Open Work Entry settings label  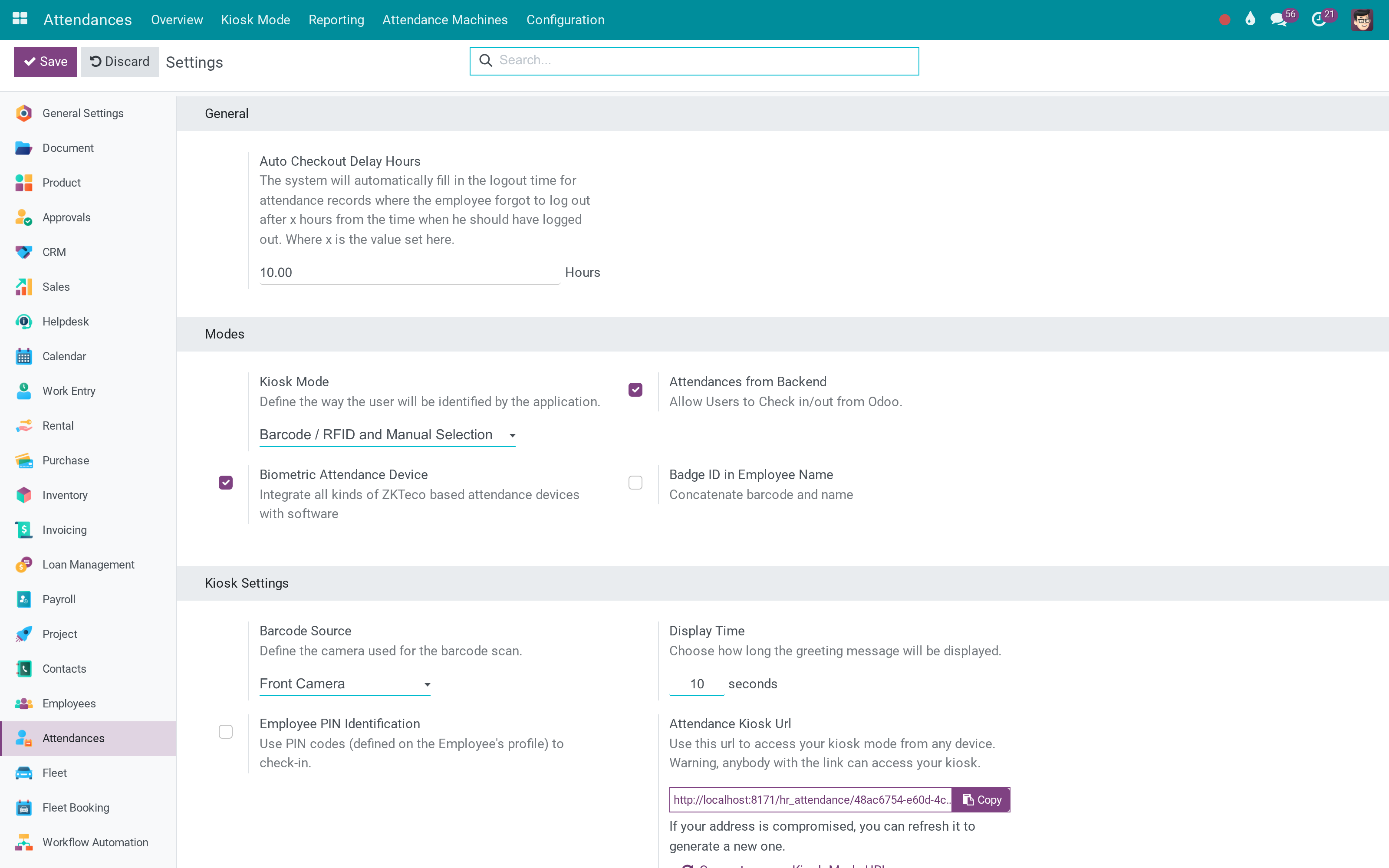click(69, 391)
